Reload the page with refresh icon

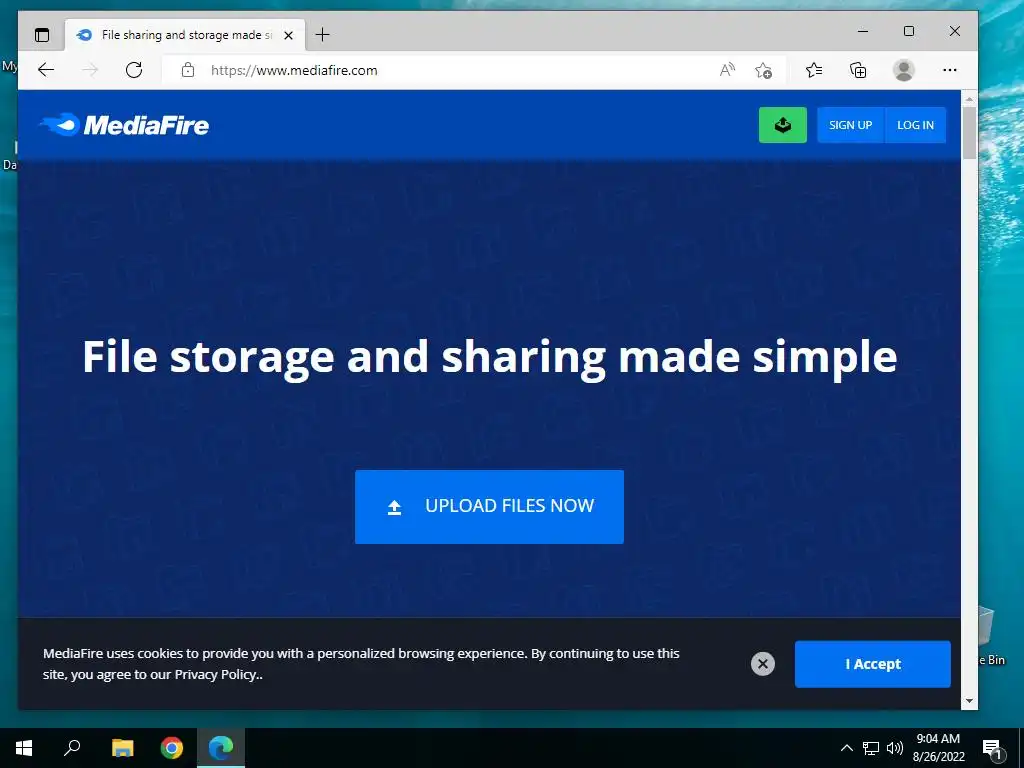coord(134,70)
